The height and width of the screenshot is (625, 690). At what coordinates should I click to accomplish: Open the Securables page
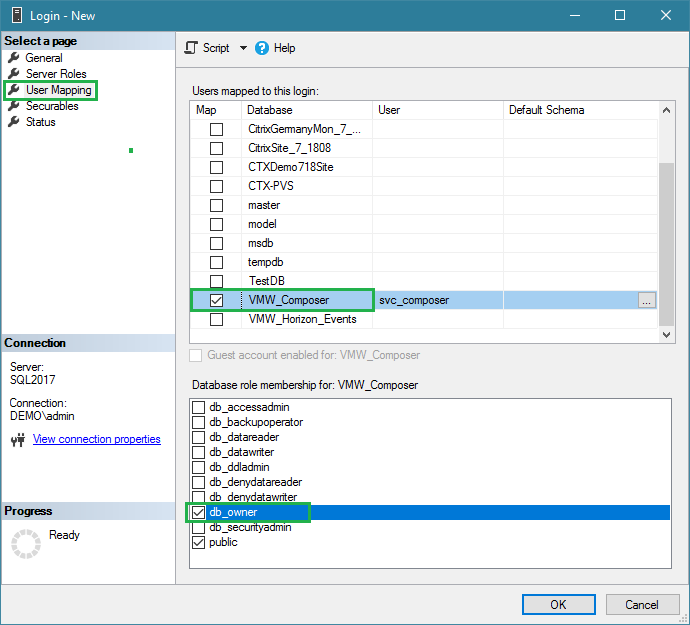[x=52, y=106]
